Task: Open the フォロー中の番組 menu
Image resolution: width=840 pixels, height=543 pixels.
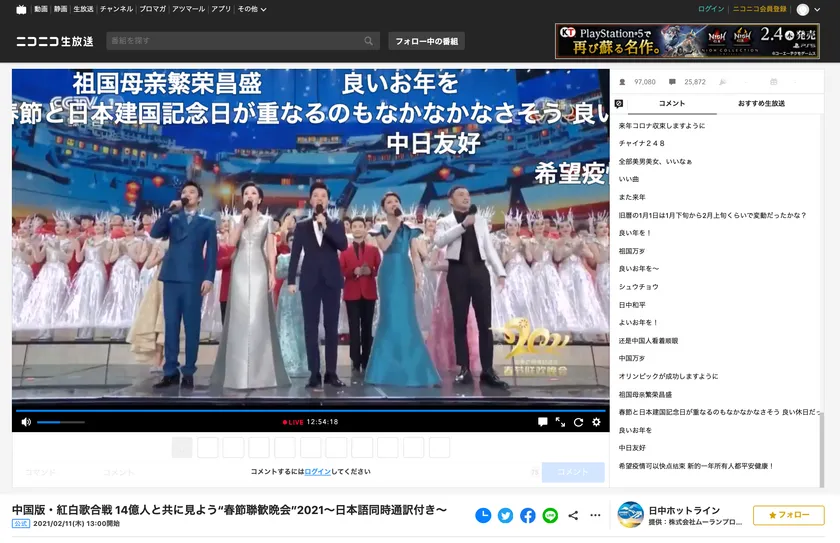Action: click(x=426, y=41)
